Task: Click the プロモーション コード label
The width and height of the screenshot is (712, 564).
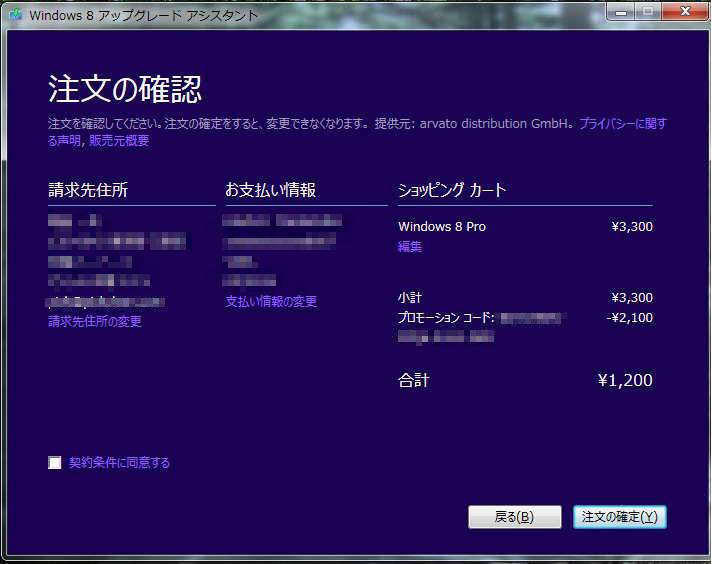Action: coord(446,317)
